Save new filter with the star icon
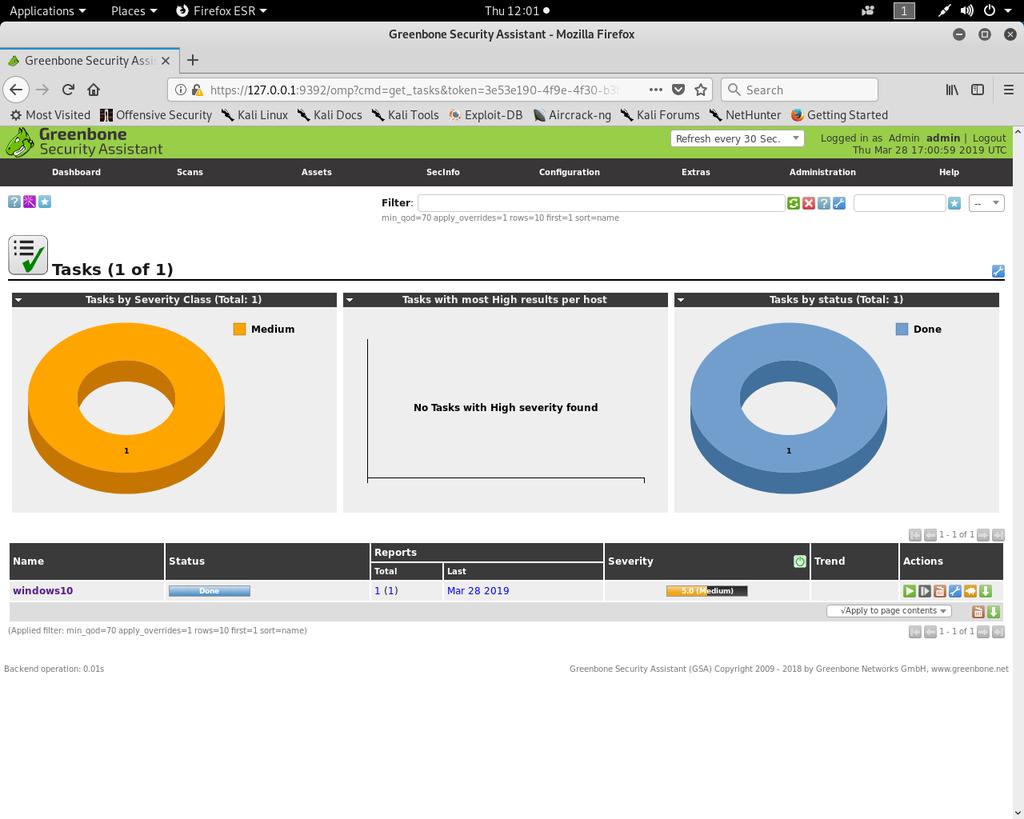Screen dimensions: 1024x819 (x=954, y=203)
